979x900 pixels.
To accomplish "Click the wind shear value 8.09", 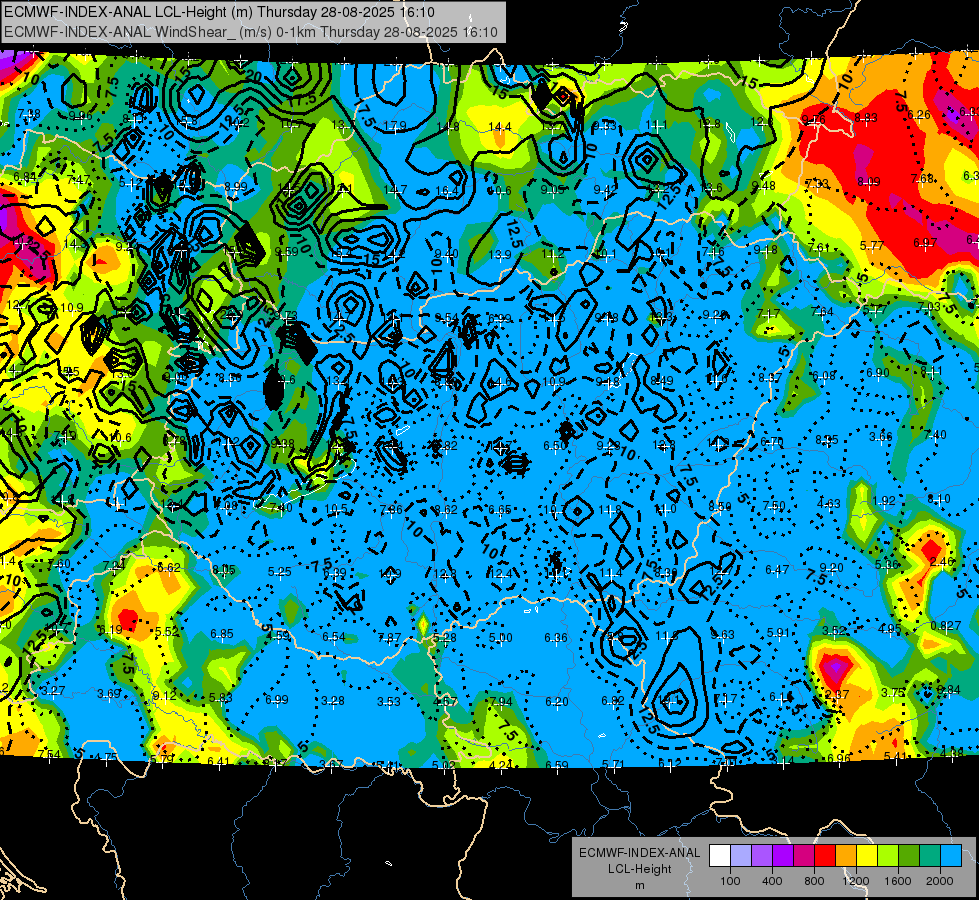I will (868, 182).
